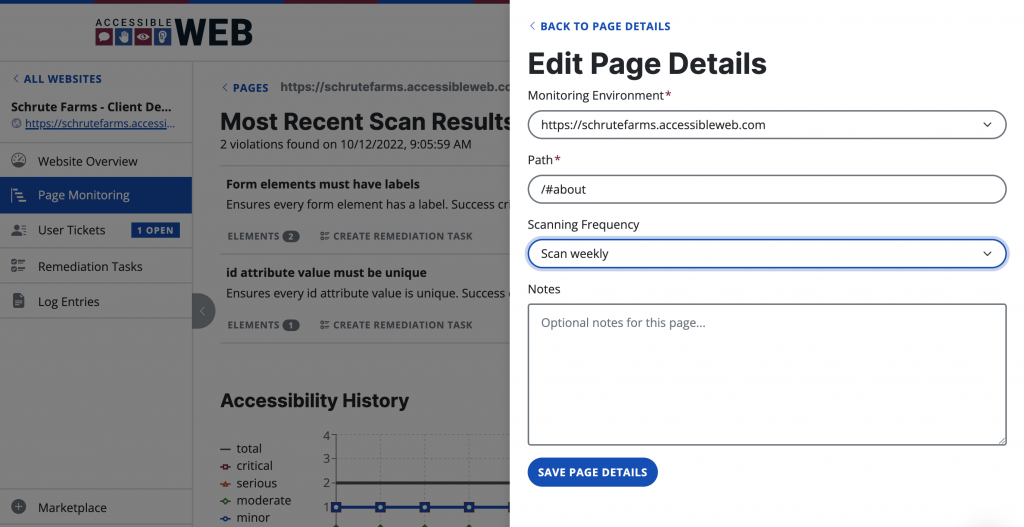
Task: Click the 1 OPEN tickets badge
Action: click(x=155, y=230)
